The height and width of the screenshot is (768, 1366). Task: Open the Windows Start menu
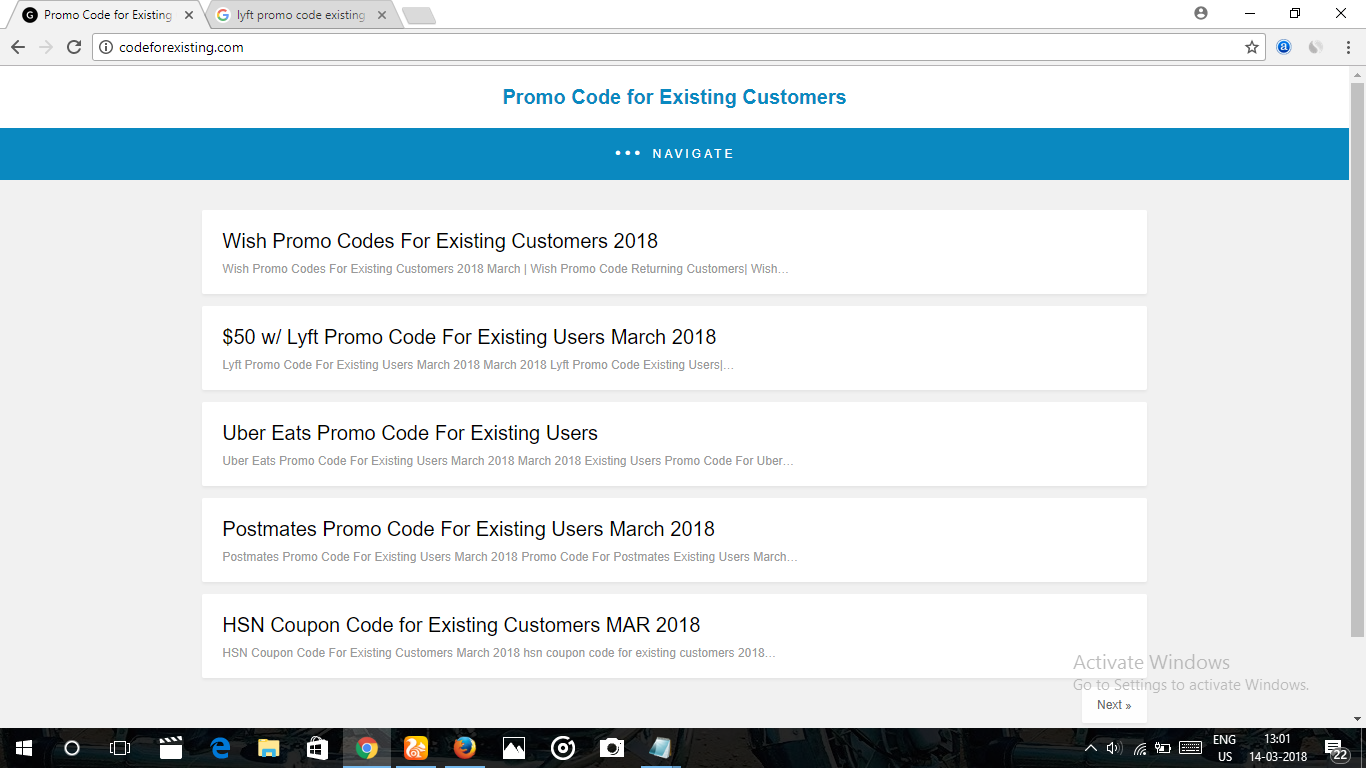[x=23, y=748]
